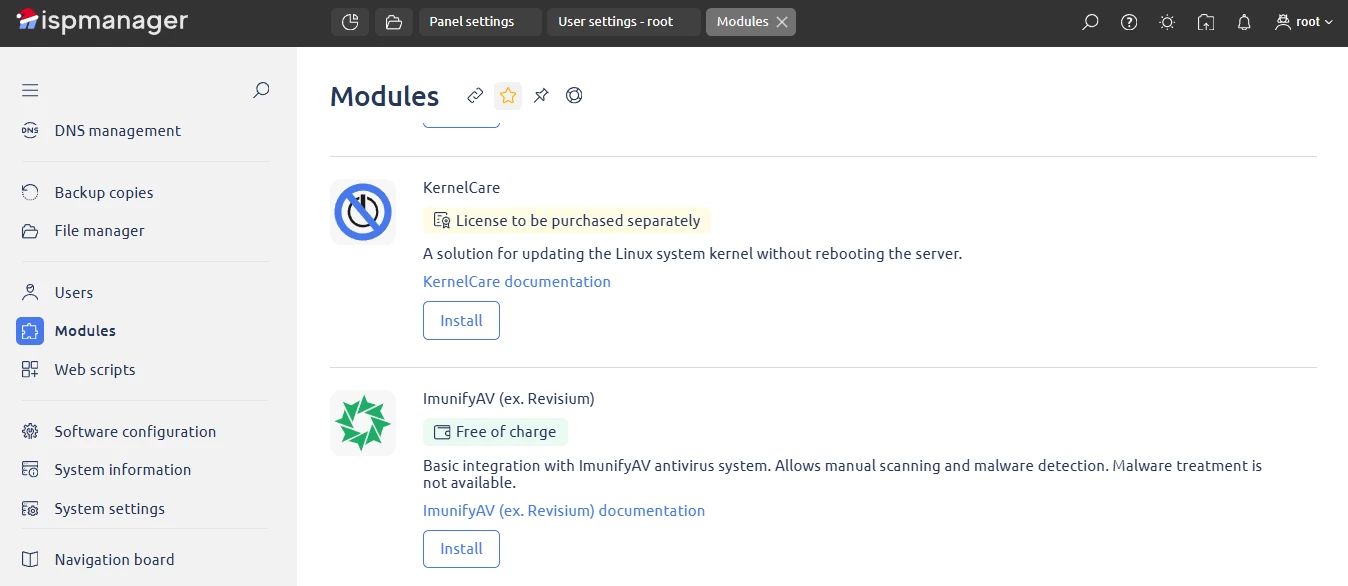Switch to the User settings - root tab
This screenshot has width=1348, height=586.
(x=615, y=21)
